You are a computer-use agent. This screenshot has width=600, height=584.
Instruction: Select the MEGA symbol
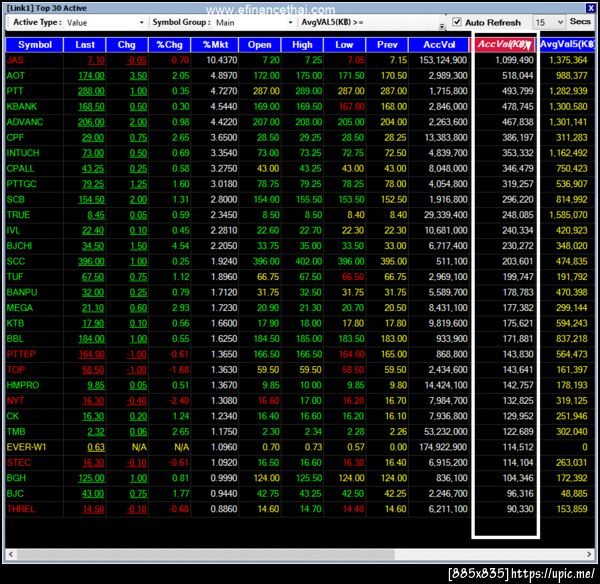tap(20, 308)
